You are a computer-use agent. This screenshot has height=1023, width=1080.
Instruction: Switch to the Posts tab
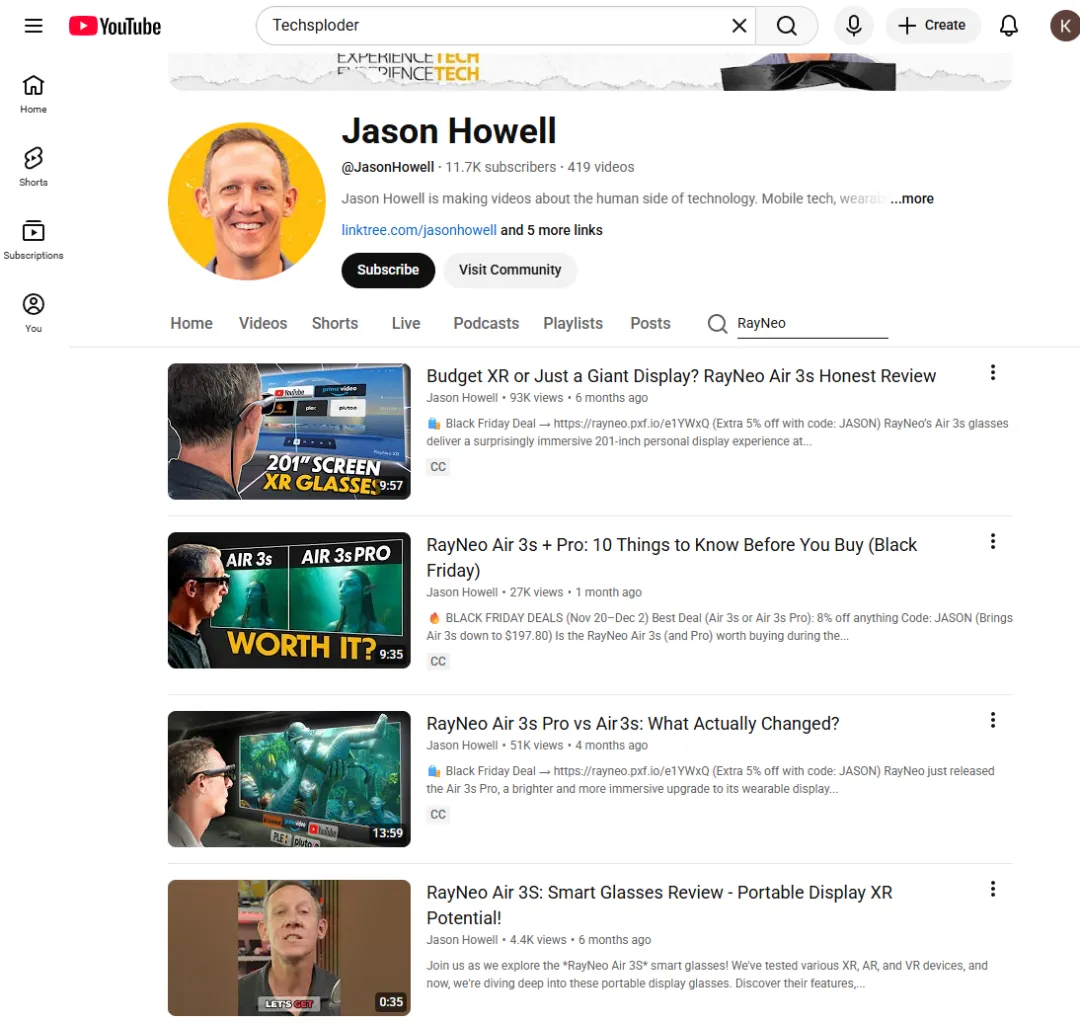650,323
